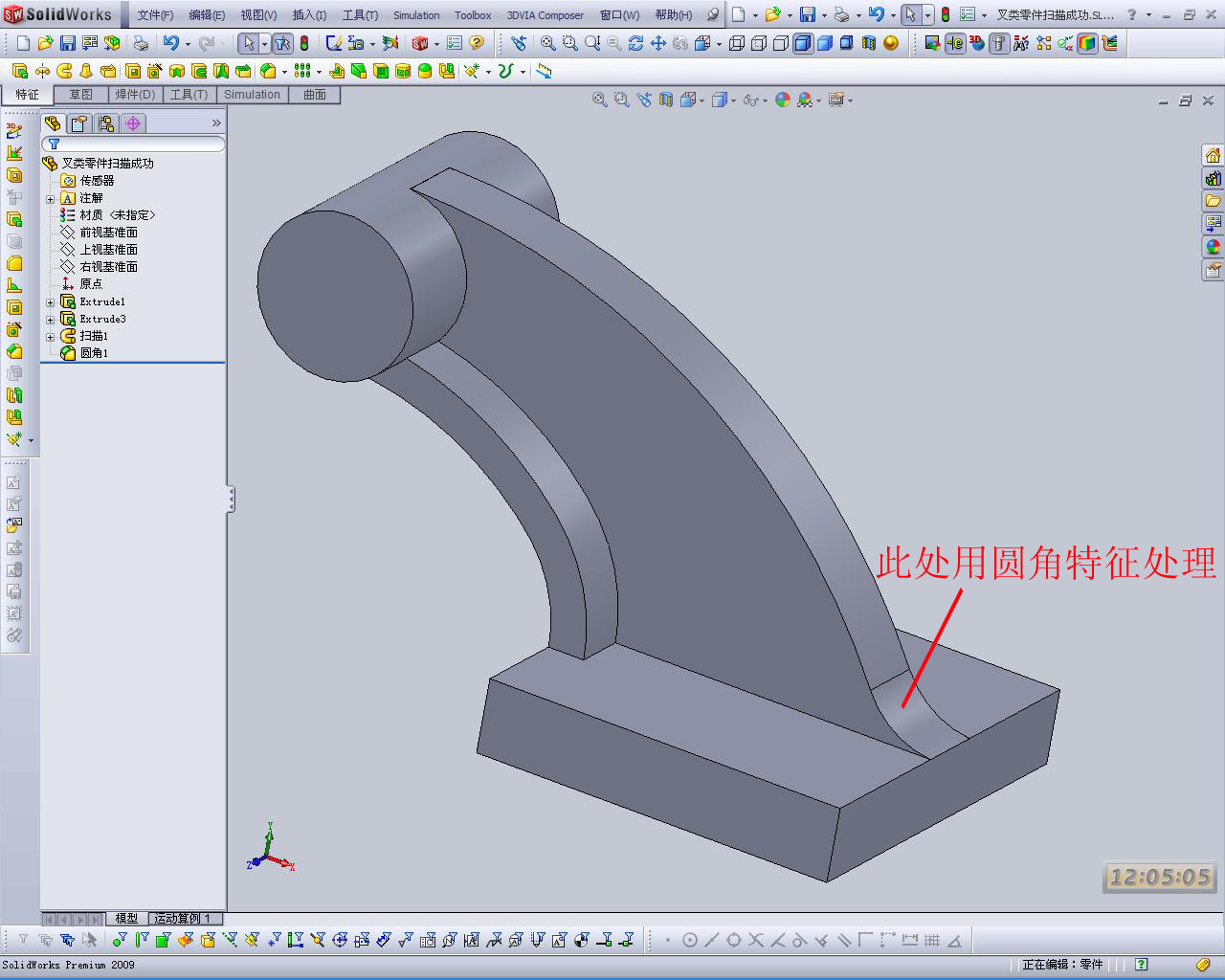Switch to the 曲面 command tab
This screenshot has width=1225, height=980.
(x=315, y=95)
